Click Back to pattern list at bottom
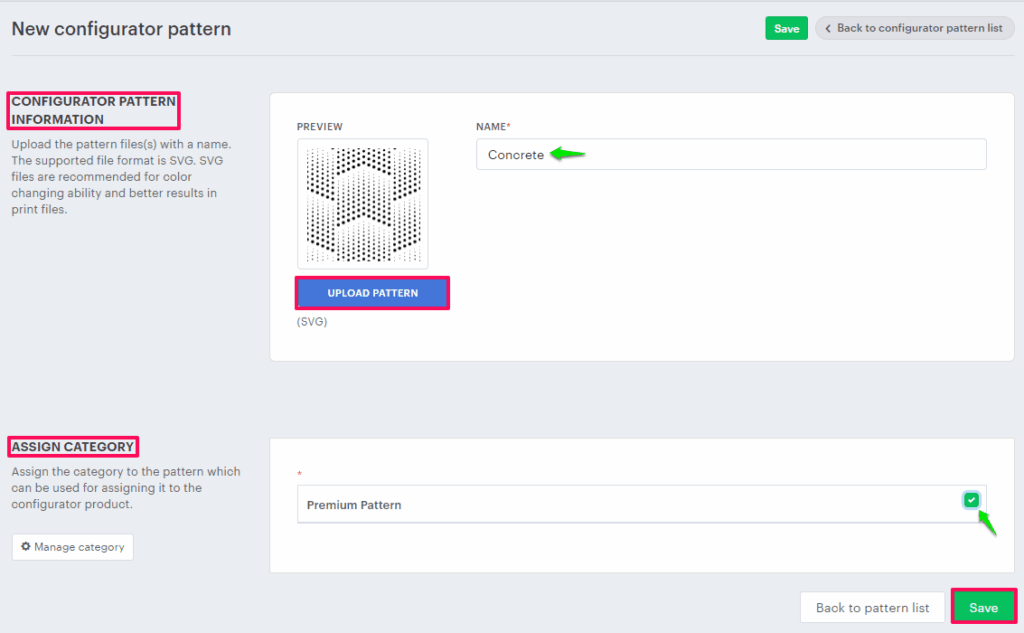The width and height of the screenshot is (1024, 633). point(872,608)
